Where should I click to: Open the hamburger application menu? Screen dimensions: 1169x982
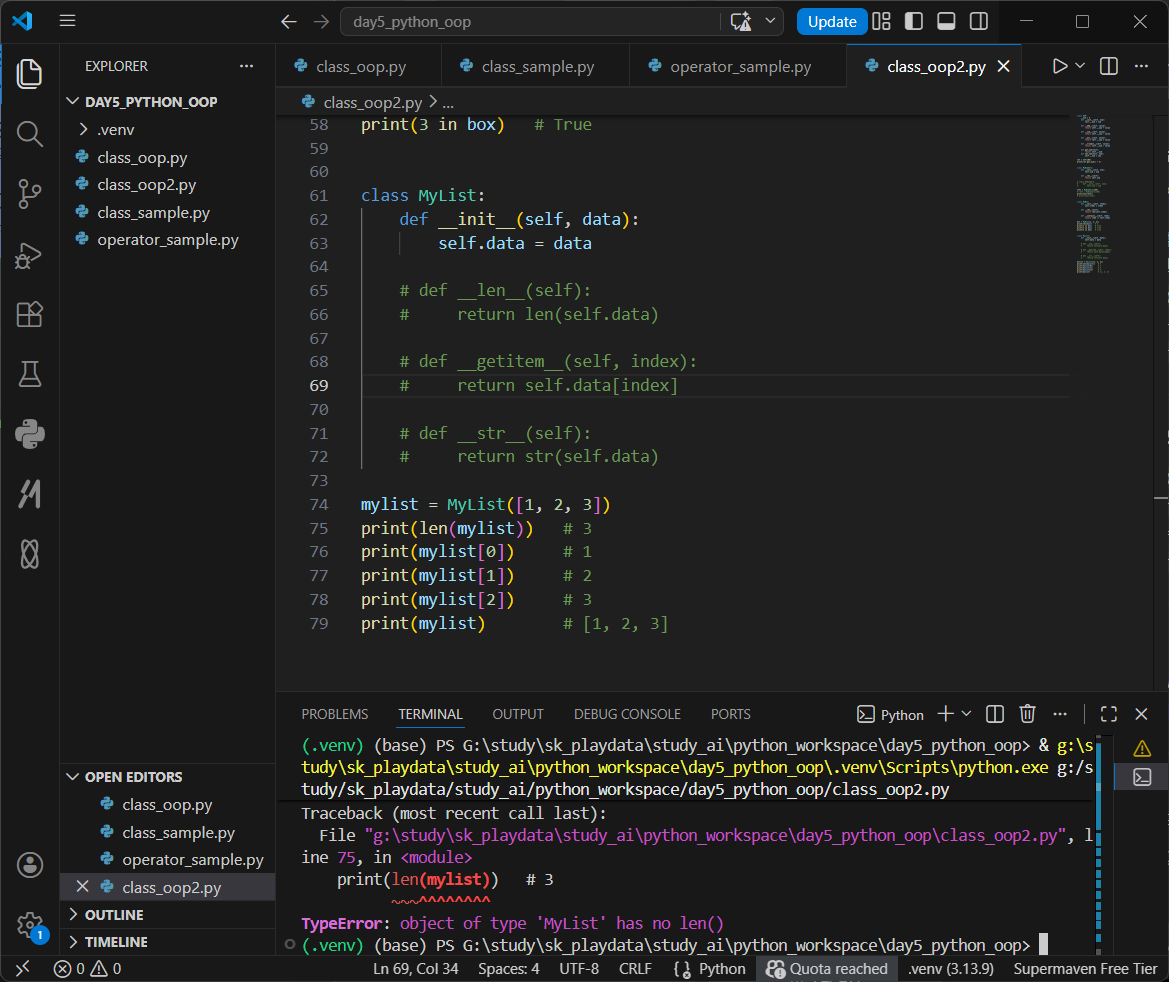(x=67, y=21)
